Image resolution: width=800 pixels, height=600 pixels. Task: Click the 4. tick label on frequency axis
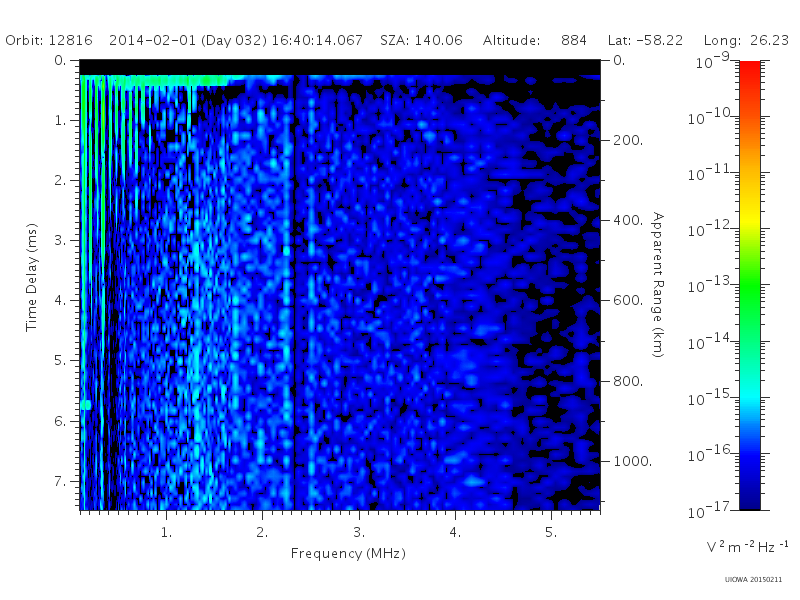455,532
